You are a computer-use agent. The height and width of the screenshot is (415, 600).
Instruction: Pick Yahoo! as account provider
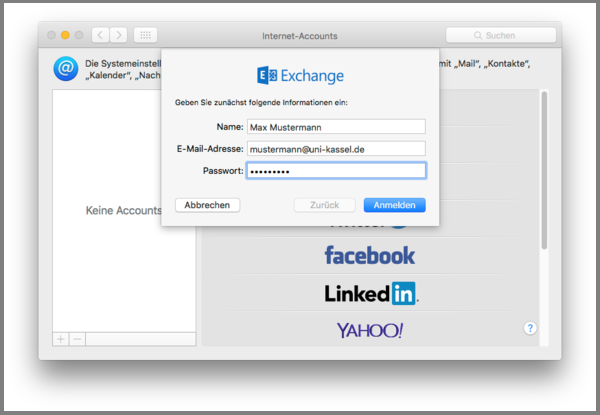369,329
